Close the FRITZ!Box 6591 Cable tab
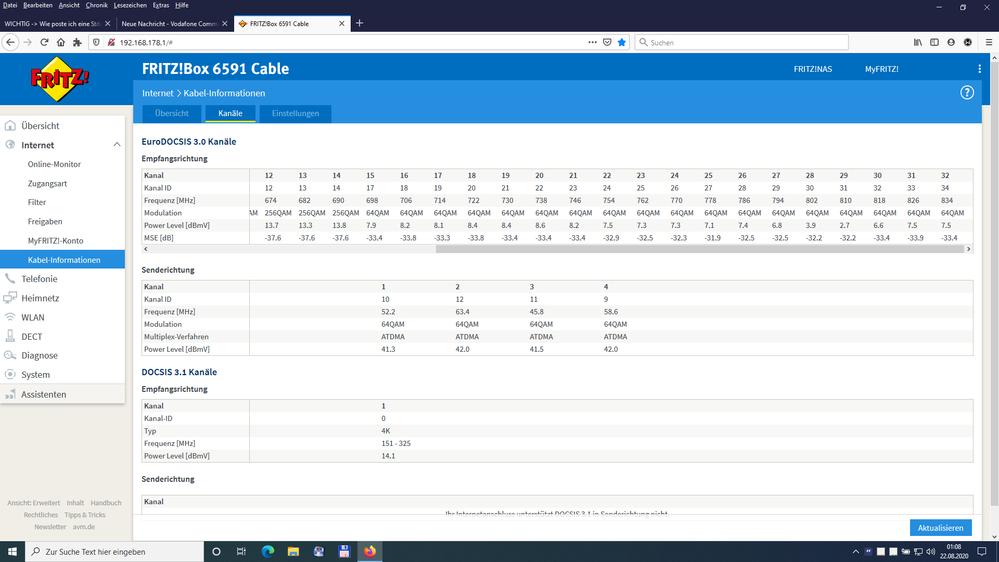999x562 pixels. point(341,24)
